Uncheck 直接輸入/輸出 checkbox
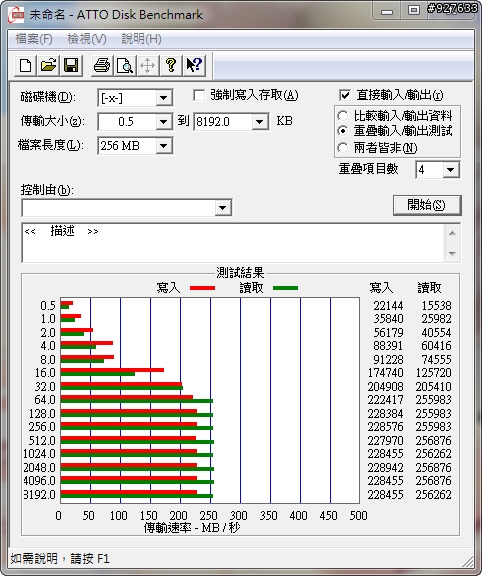Viewport: 482px width, 576px height. (x=345, y=96)
